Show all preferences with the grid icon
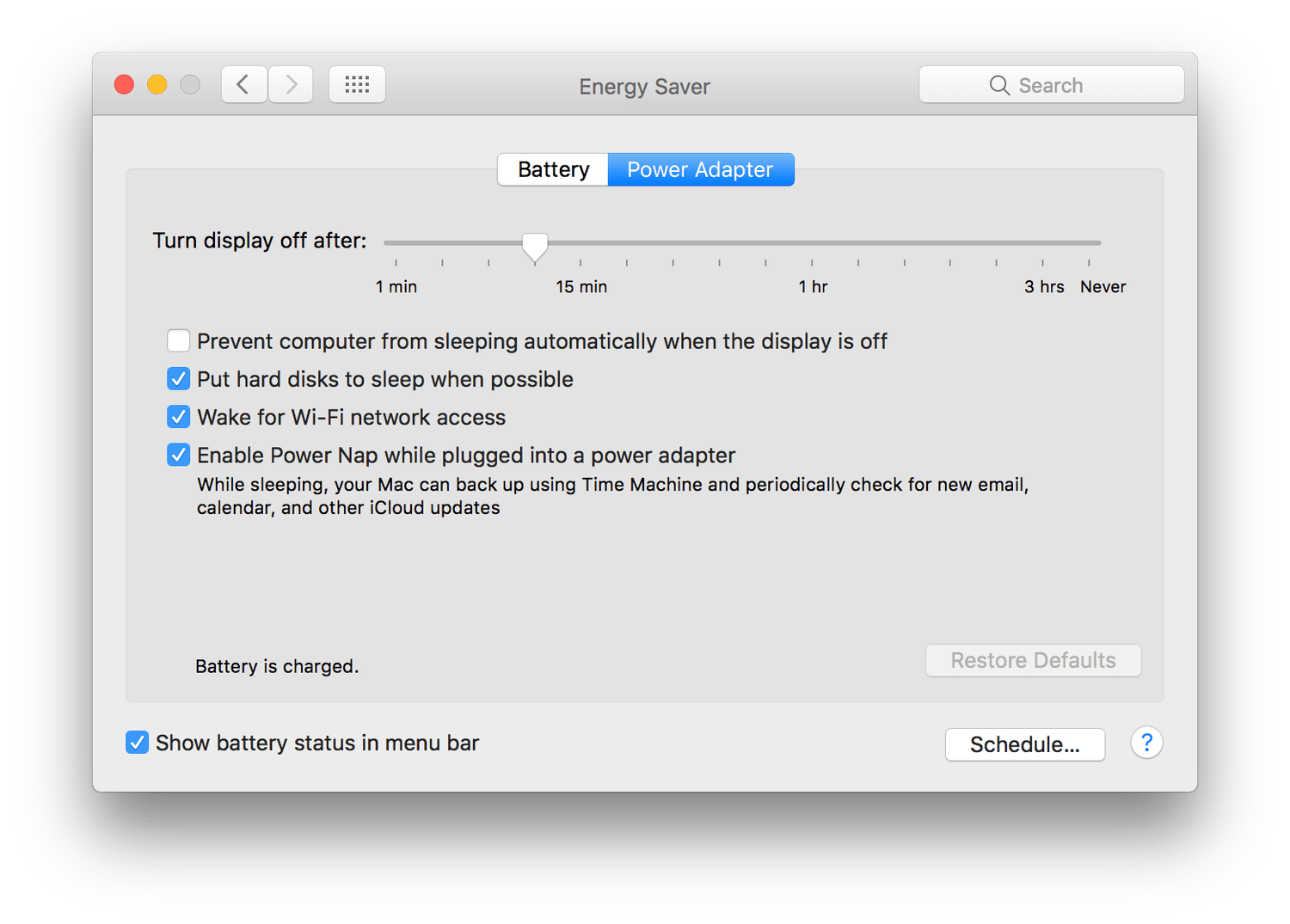 (357, 84)
